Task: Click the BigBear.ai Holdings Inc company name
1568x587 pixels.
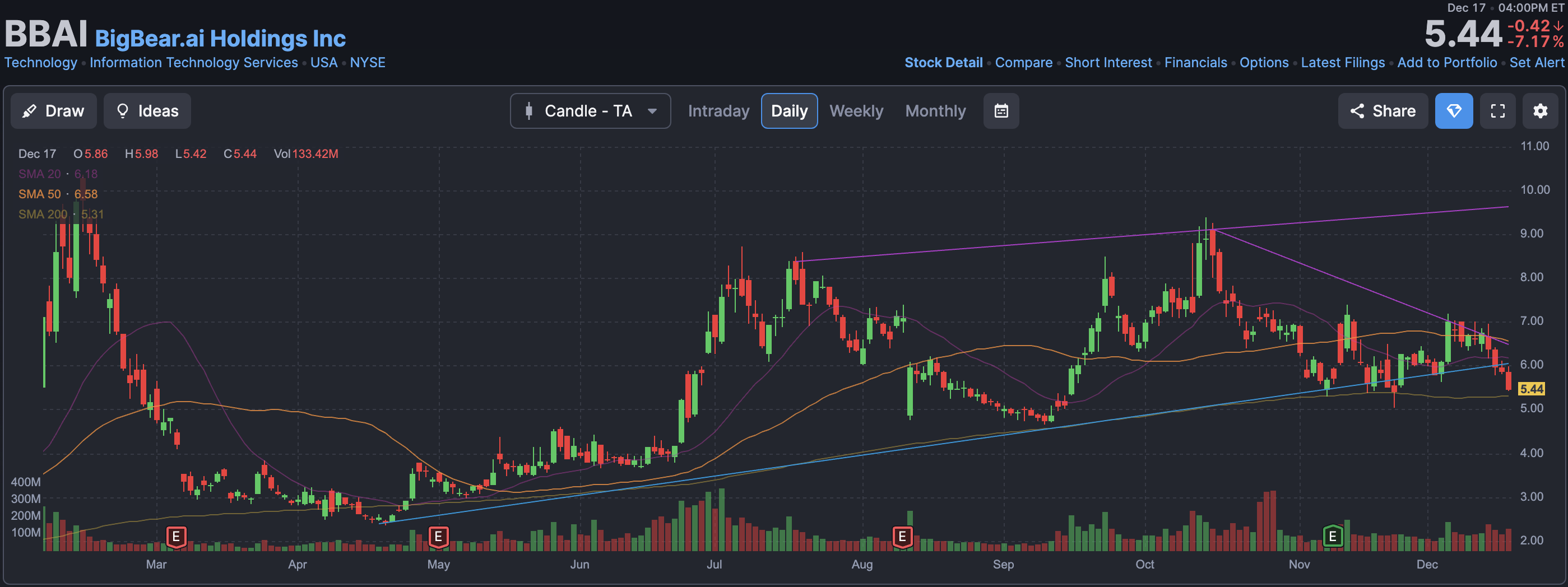Action: (x=220, y=39)
